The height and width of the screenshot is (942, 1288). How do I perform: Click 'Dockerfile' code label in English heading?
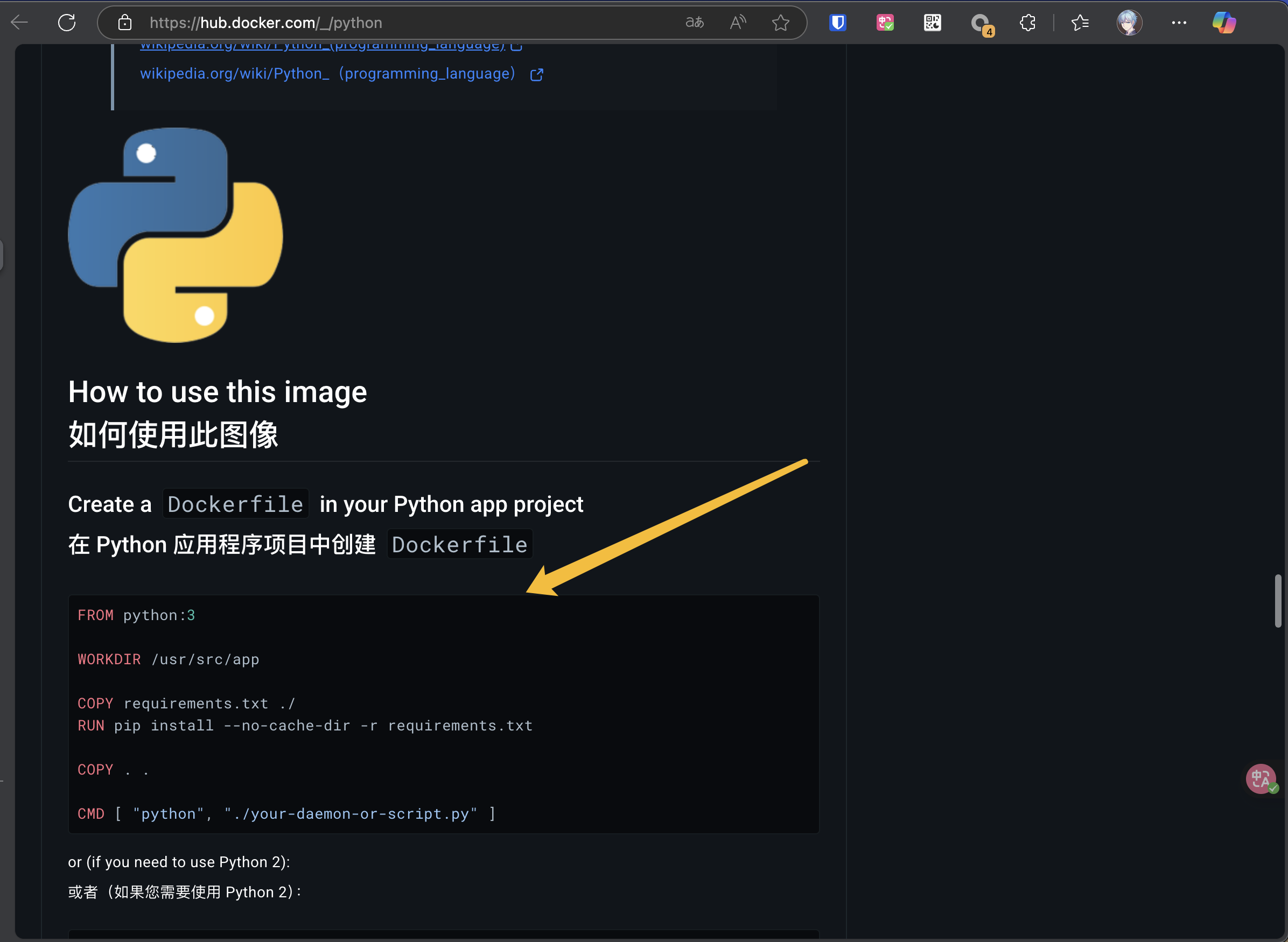coord(236,504)
